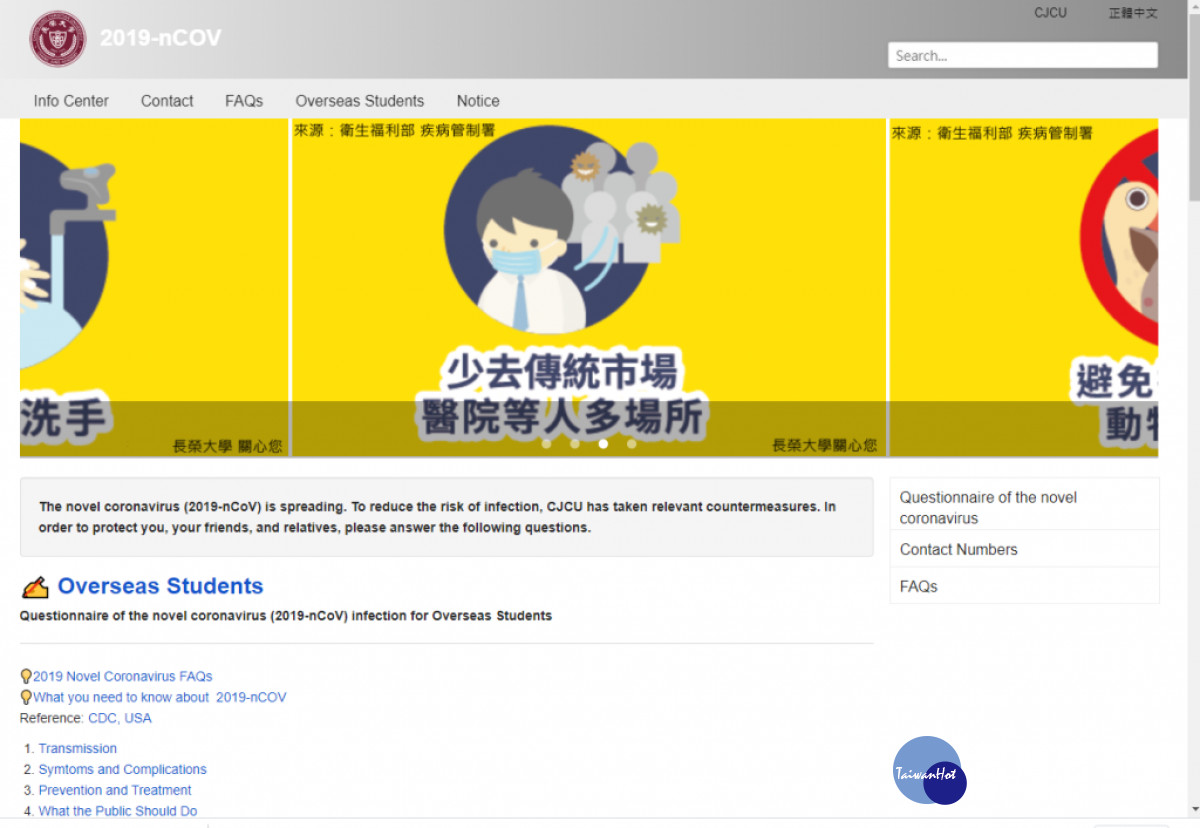
Task: Open Overseas Students in navigation bar
Action: pos(360,101)
